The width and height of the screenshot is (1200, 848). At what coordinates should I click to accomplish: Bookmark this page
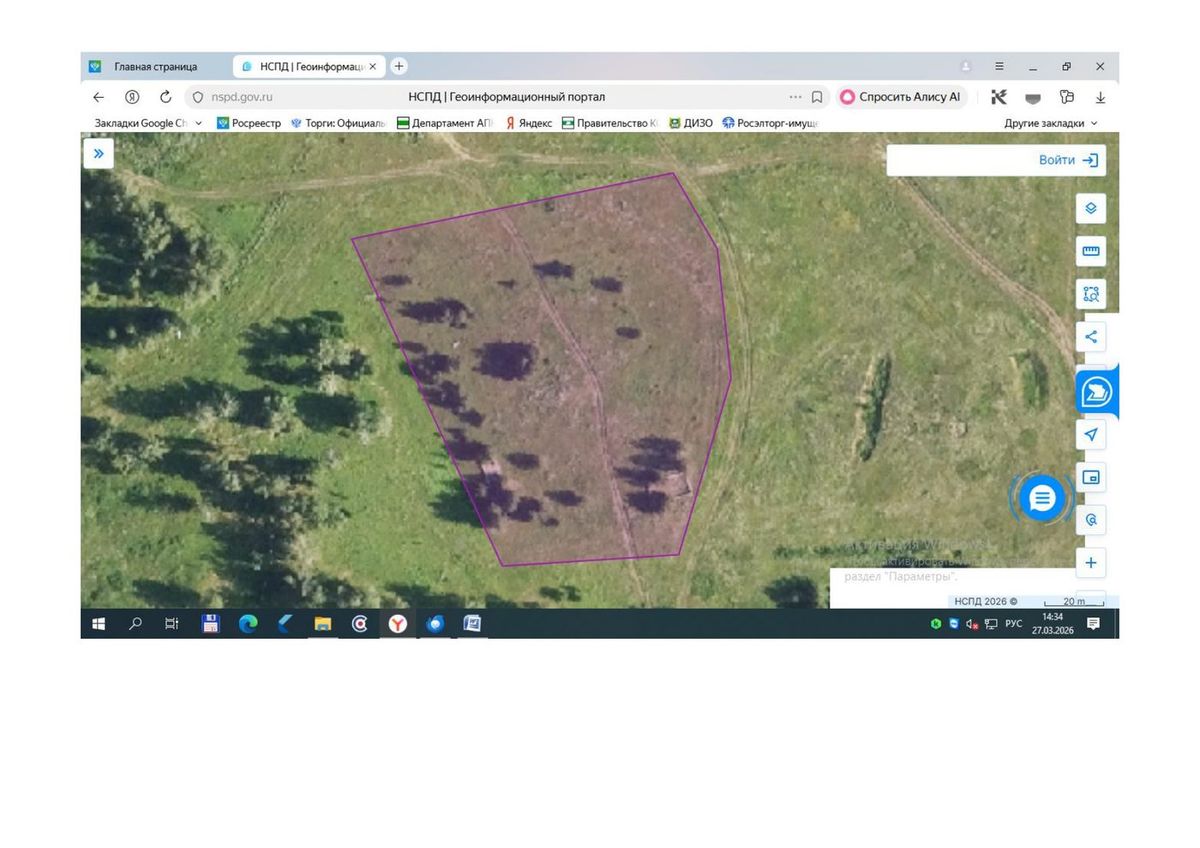pos(817,97)
